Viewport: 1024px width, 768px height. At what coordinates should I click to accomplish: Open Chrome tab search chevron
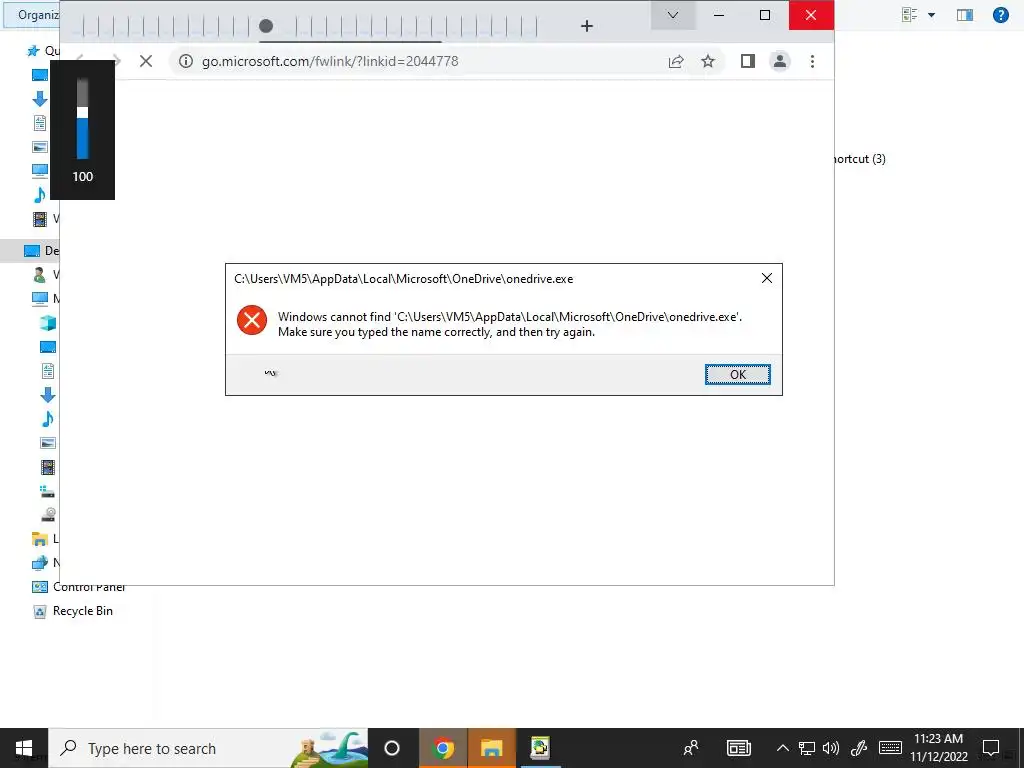tap(673, 15)
